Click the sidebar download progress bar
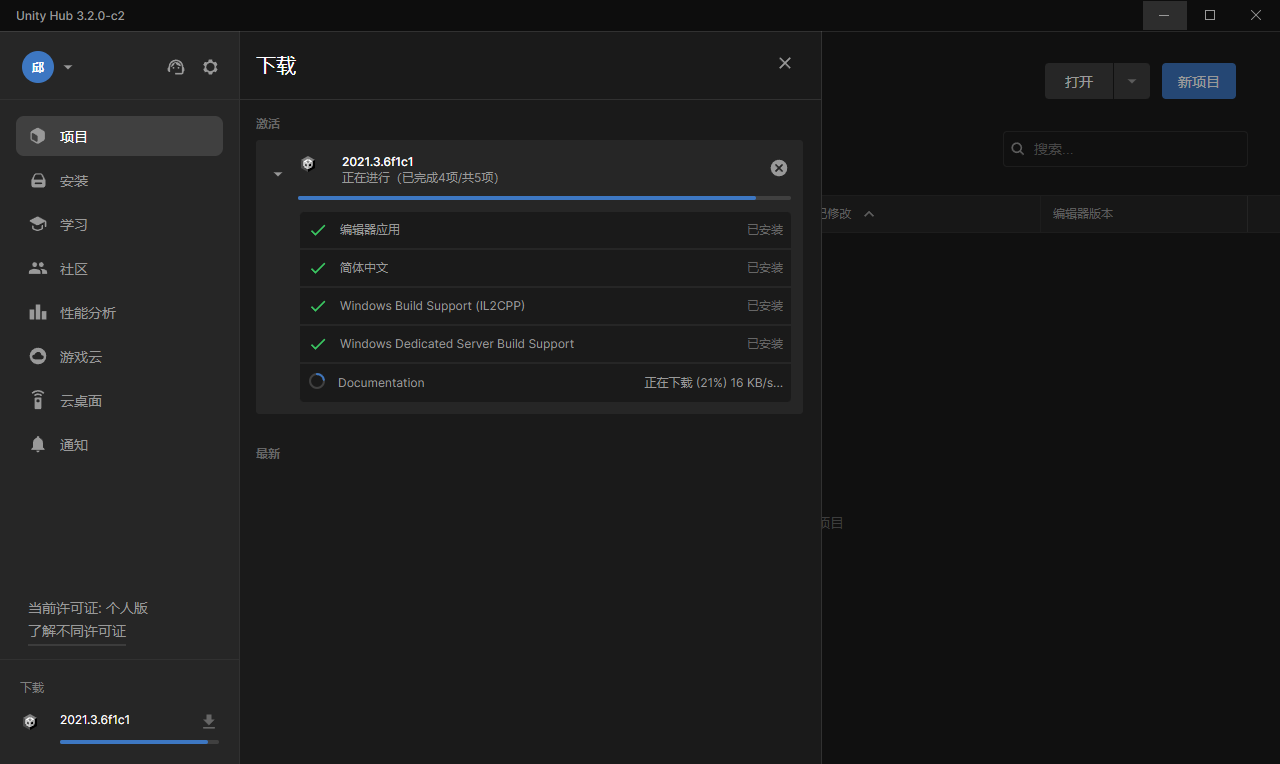The image size is (1280, 764). [139, 742]
